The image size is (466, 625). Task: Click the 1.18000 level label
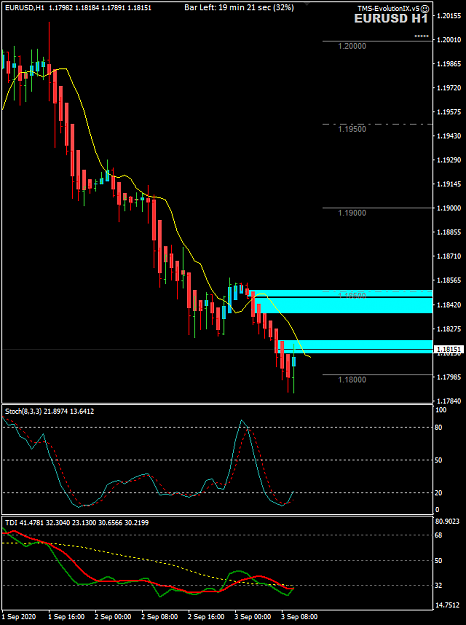352,379
